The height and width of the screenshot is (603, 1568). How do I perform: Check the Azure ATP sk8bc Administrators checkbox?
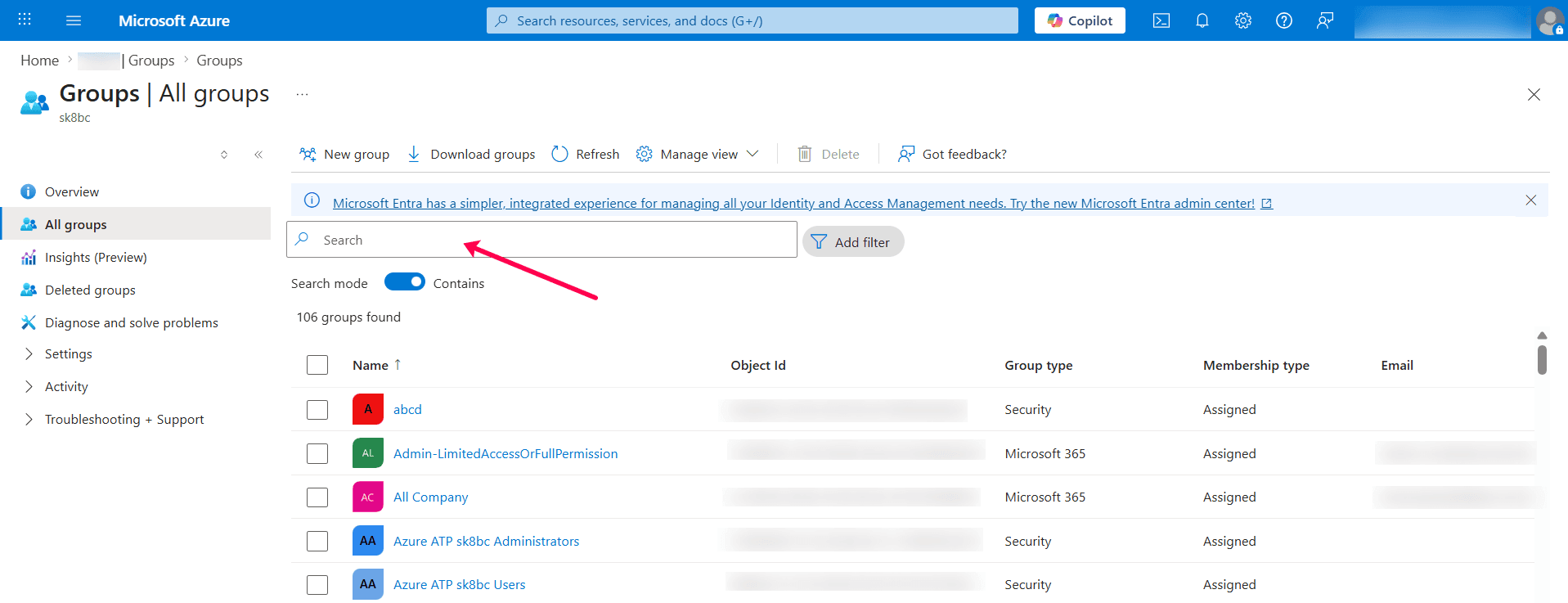coord(317,541)
